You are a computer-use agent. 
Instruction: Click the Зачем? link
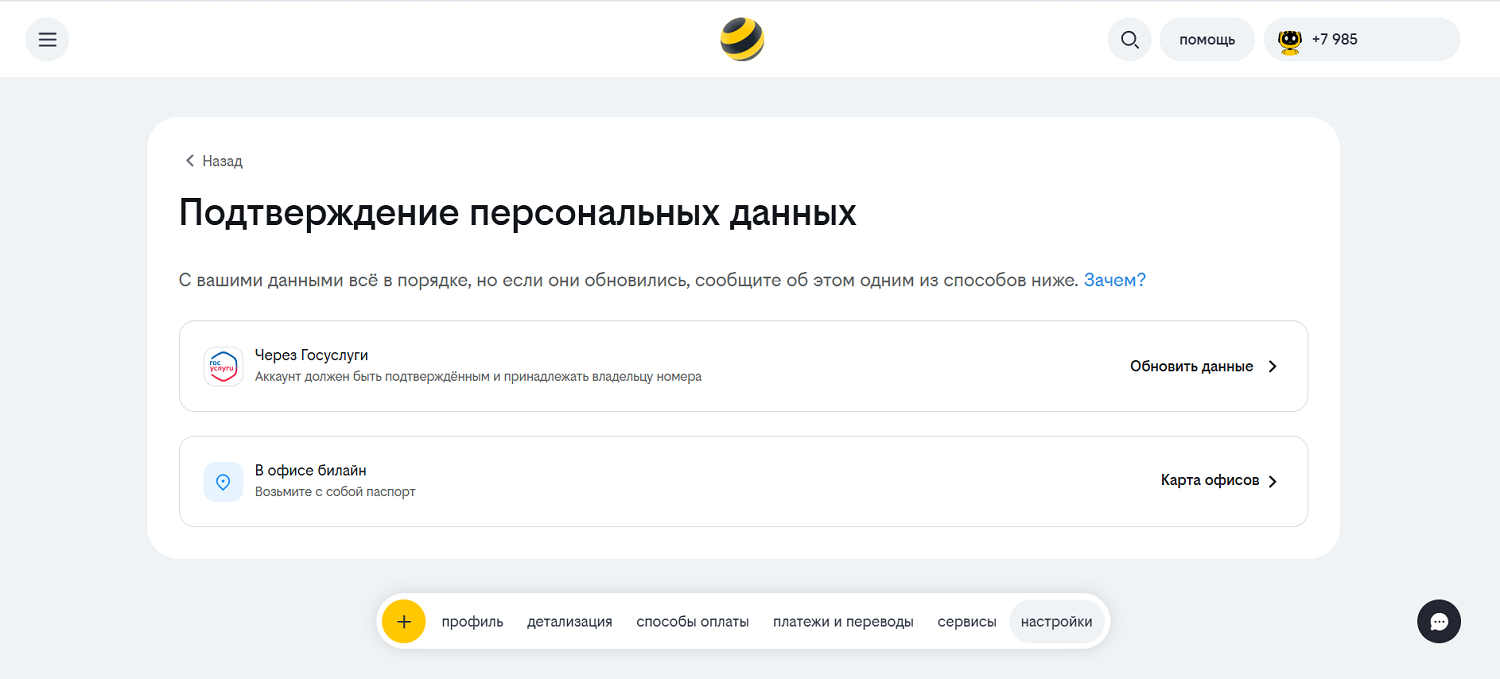click(x=1114, y=280)
